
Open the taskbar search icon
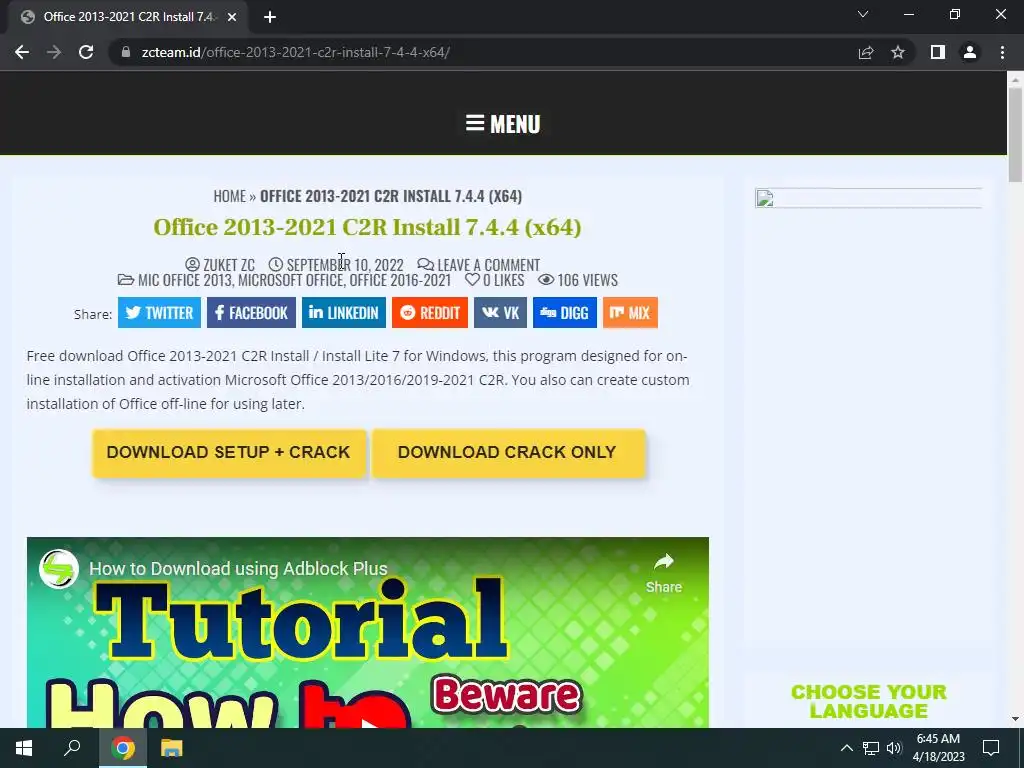point(72,748)
